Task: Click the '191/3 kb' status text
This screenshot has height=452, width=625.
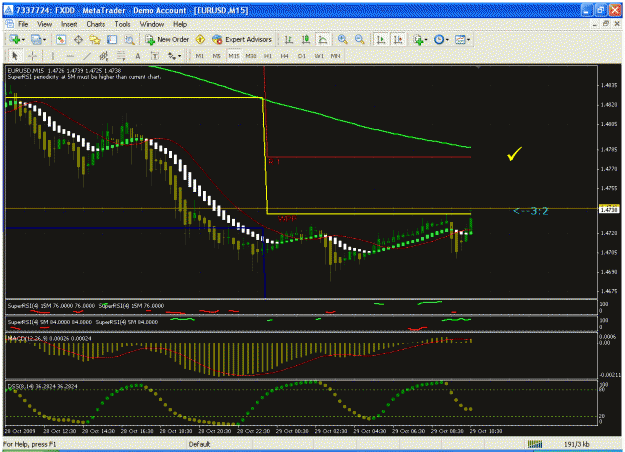Action: click(x=576, y=444)
